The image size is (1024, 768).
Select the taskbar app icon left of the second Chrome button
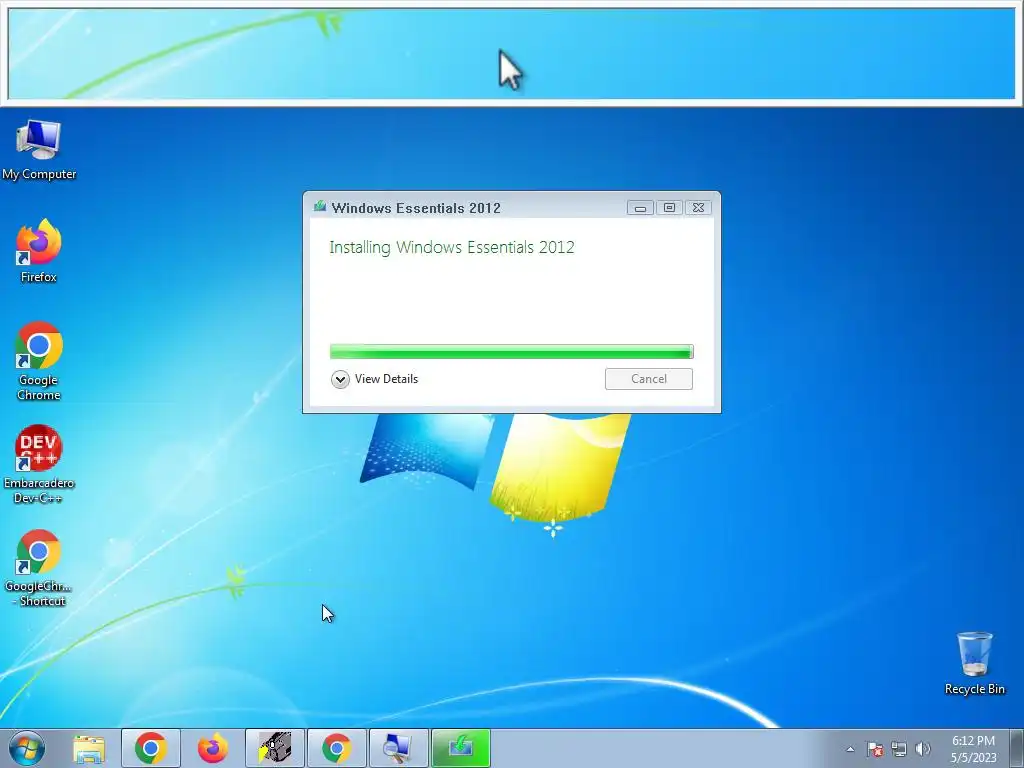275,748
